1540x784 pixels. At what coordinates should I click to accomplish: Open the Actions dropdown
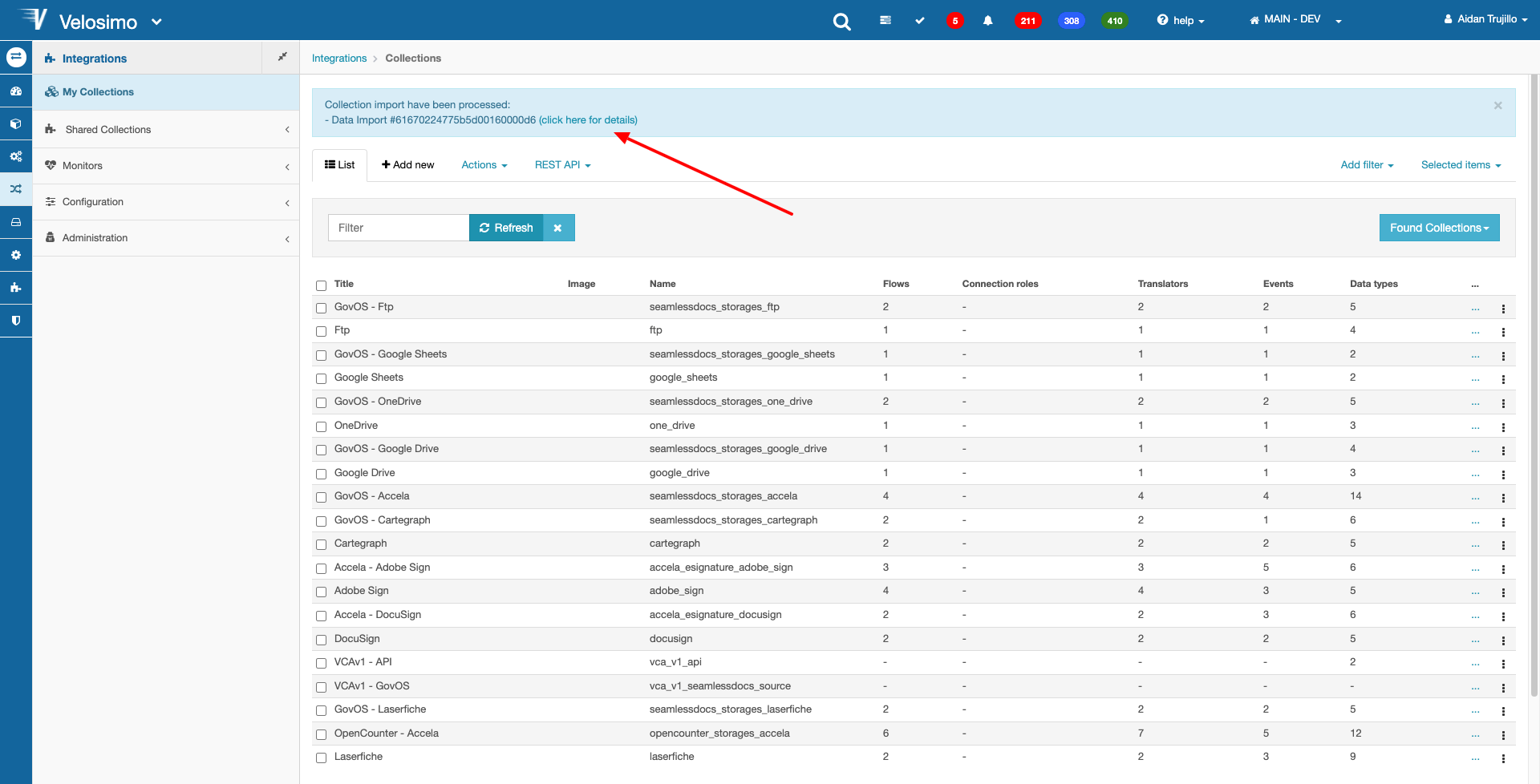point(484,165)
